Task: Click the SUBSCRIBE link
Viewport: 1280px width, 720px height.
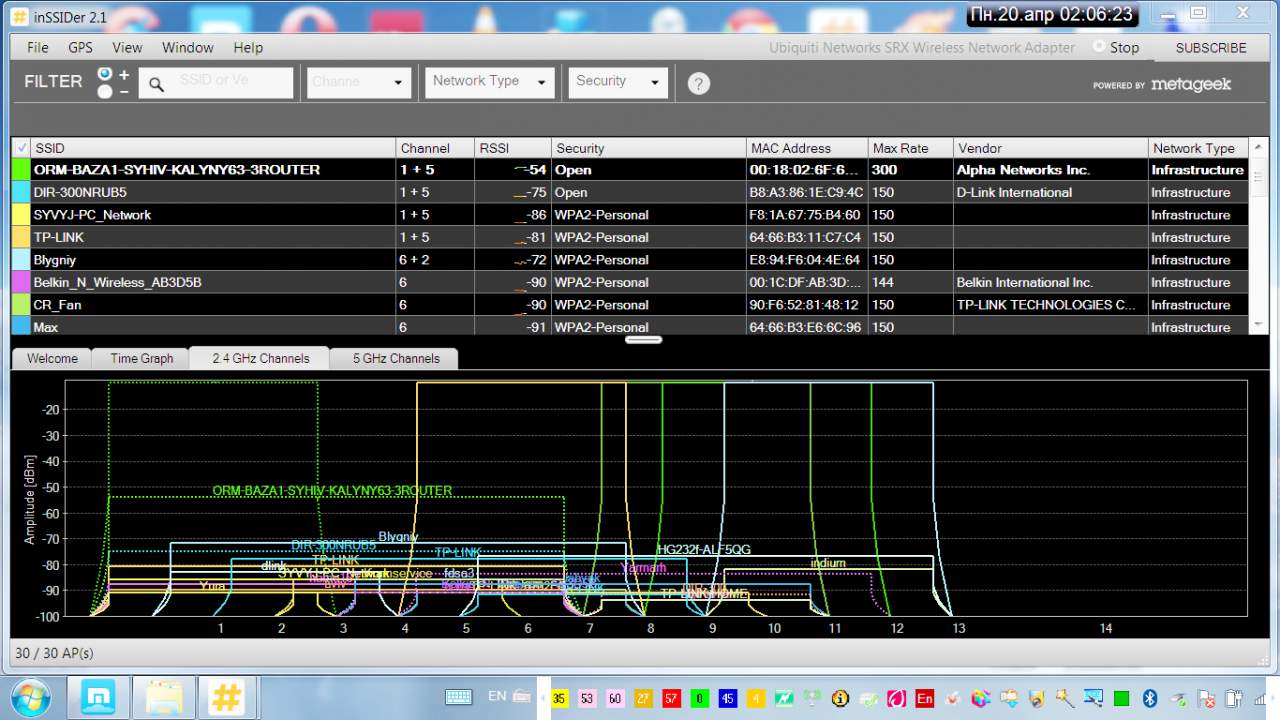Action: (1210, 47)
